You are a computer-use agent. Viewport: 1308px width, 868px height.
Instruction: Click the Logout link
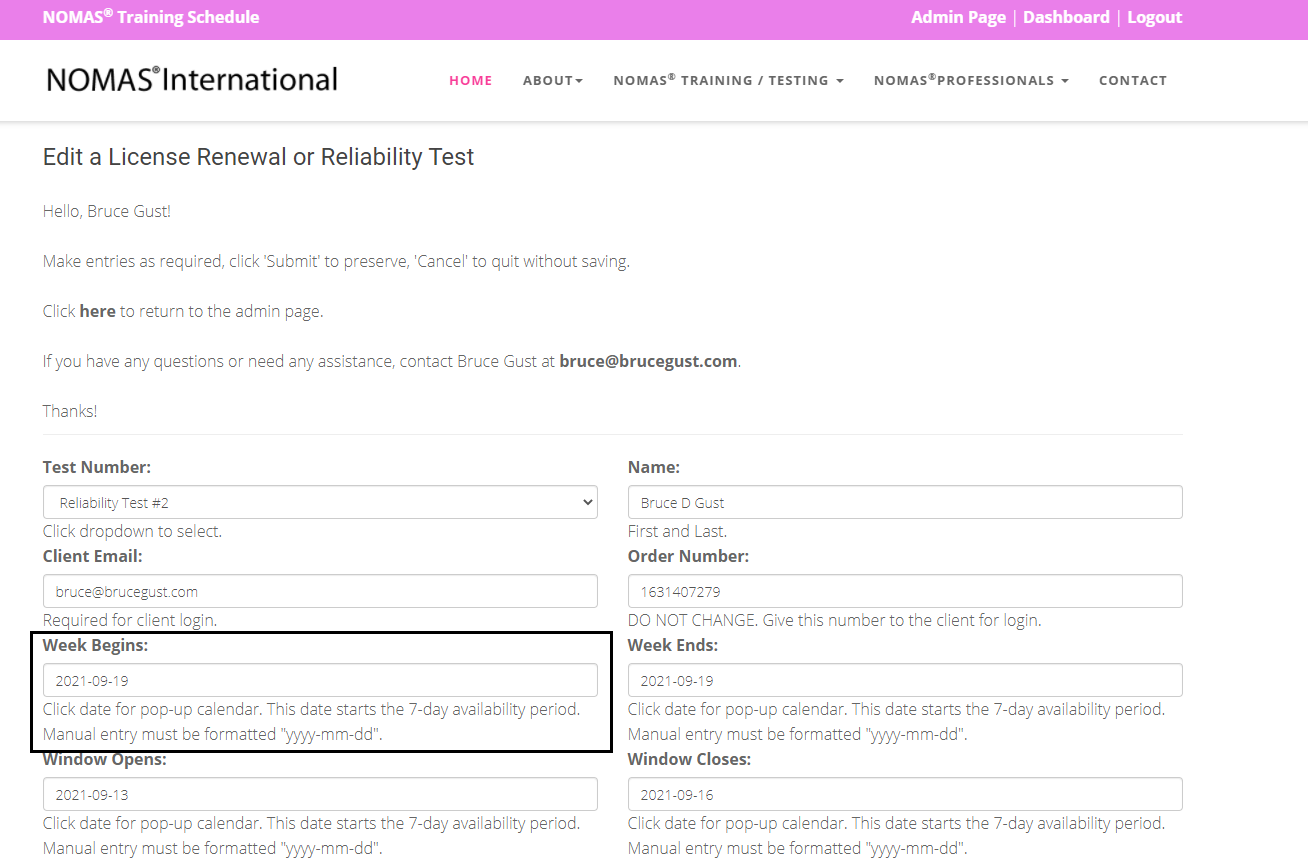click(x=1154, y=17)
